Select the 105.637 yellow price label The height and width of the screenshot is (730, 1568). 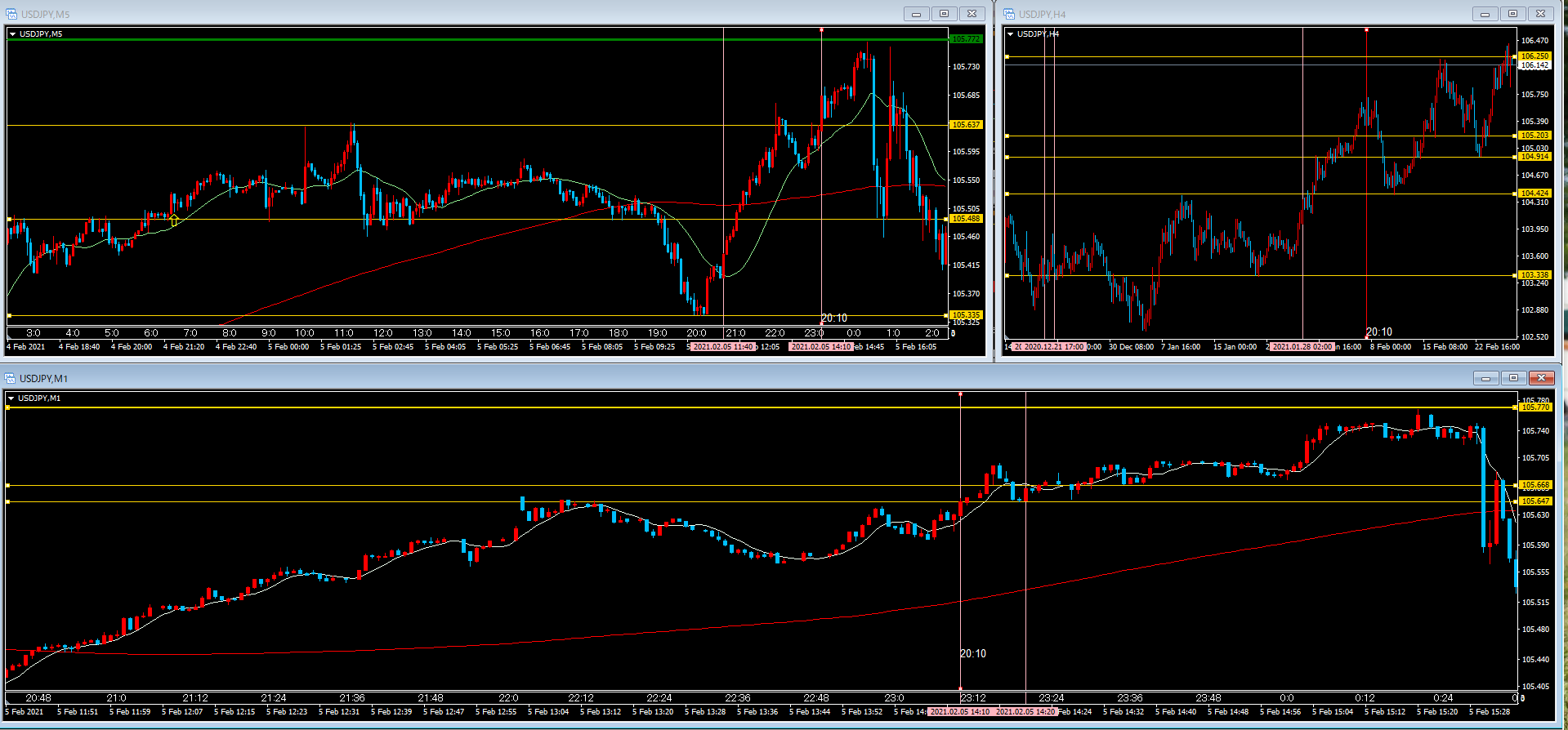click(966, 125)
